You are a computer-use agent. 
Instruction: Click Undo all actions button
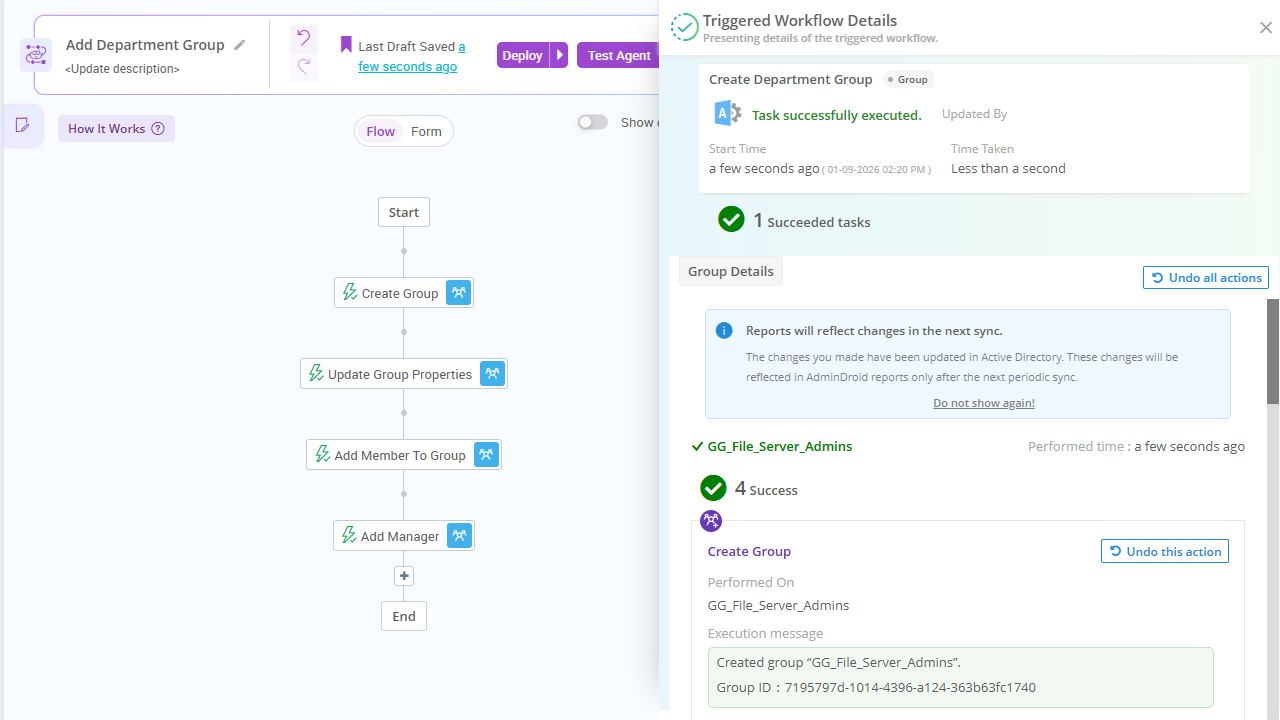pyautogui.click(x=1206, y=278)
